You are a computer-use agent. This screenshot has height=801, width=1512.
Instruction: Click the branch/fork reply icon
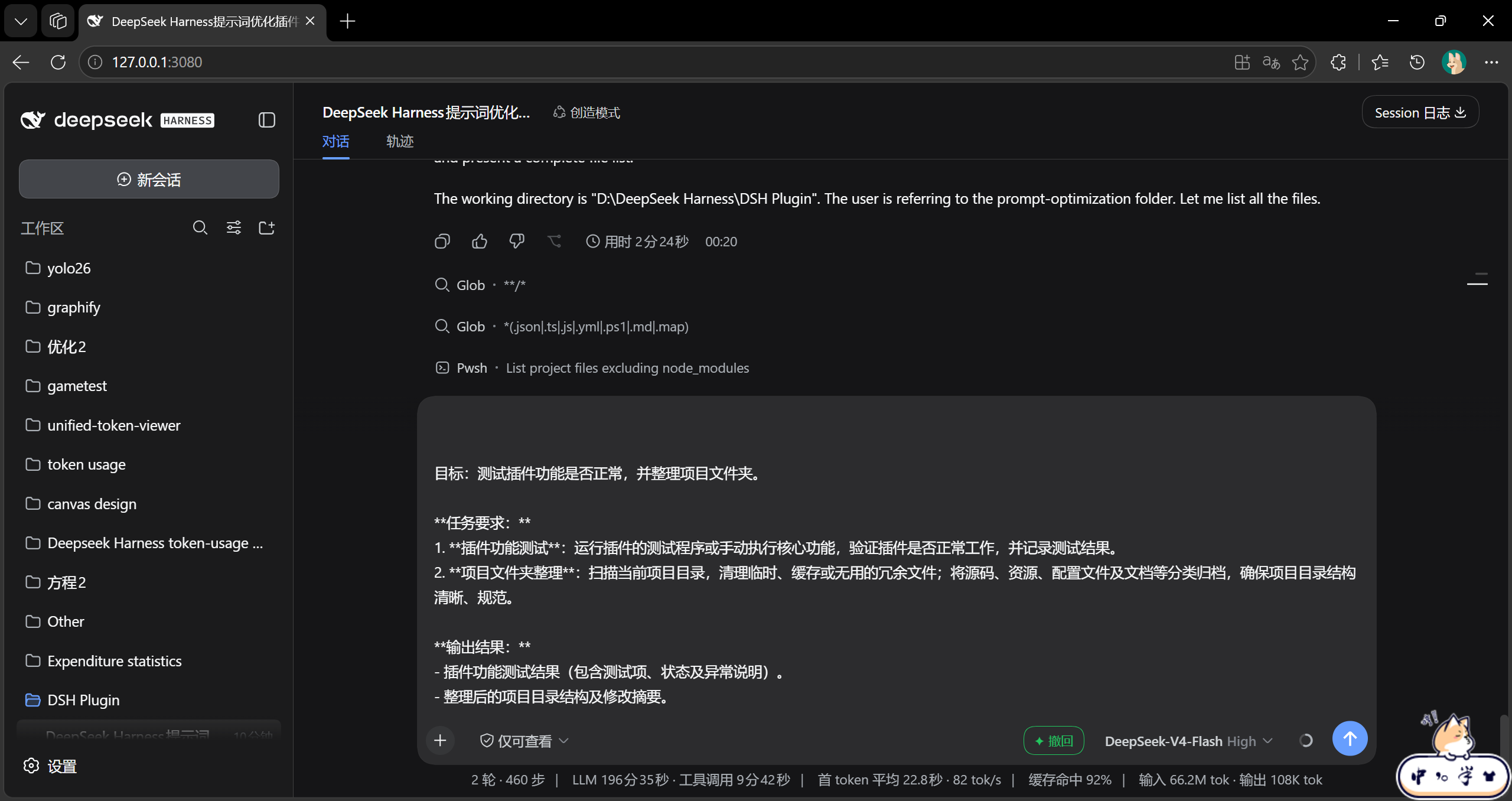coord(554,242)
